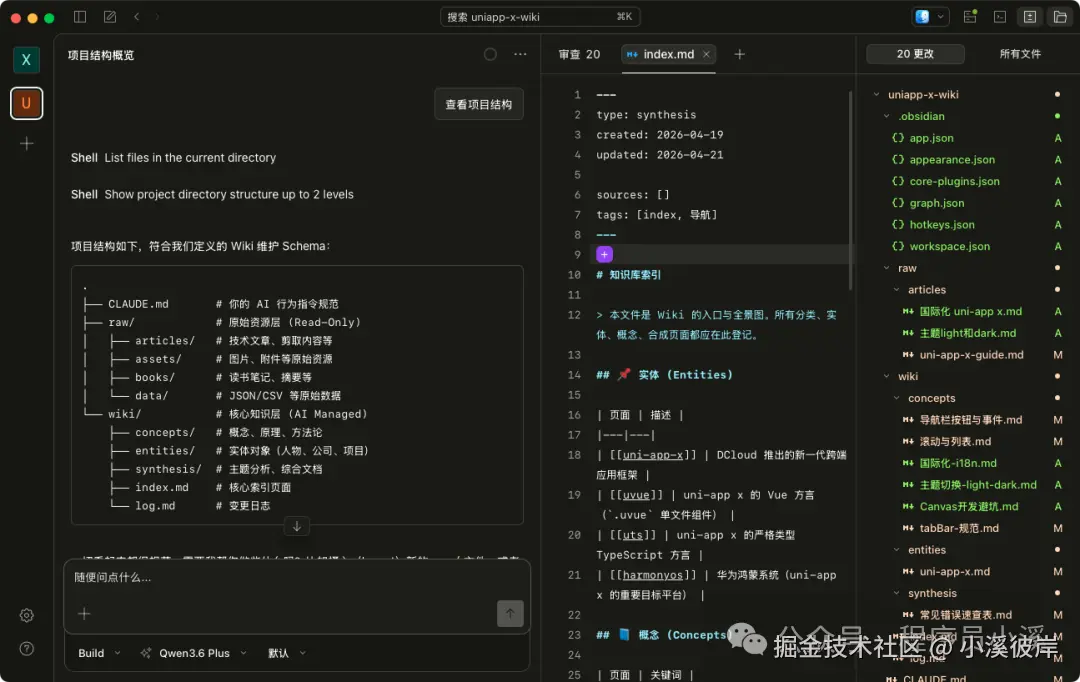Open 主题light和dark.md file

[x=968, y=333]
